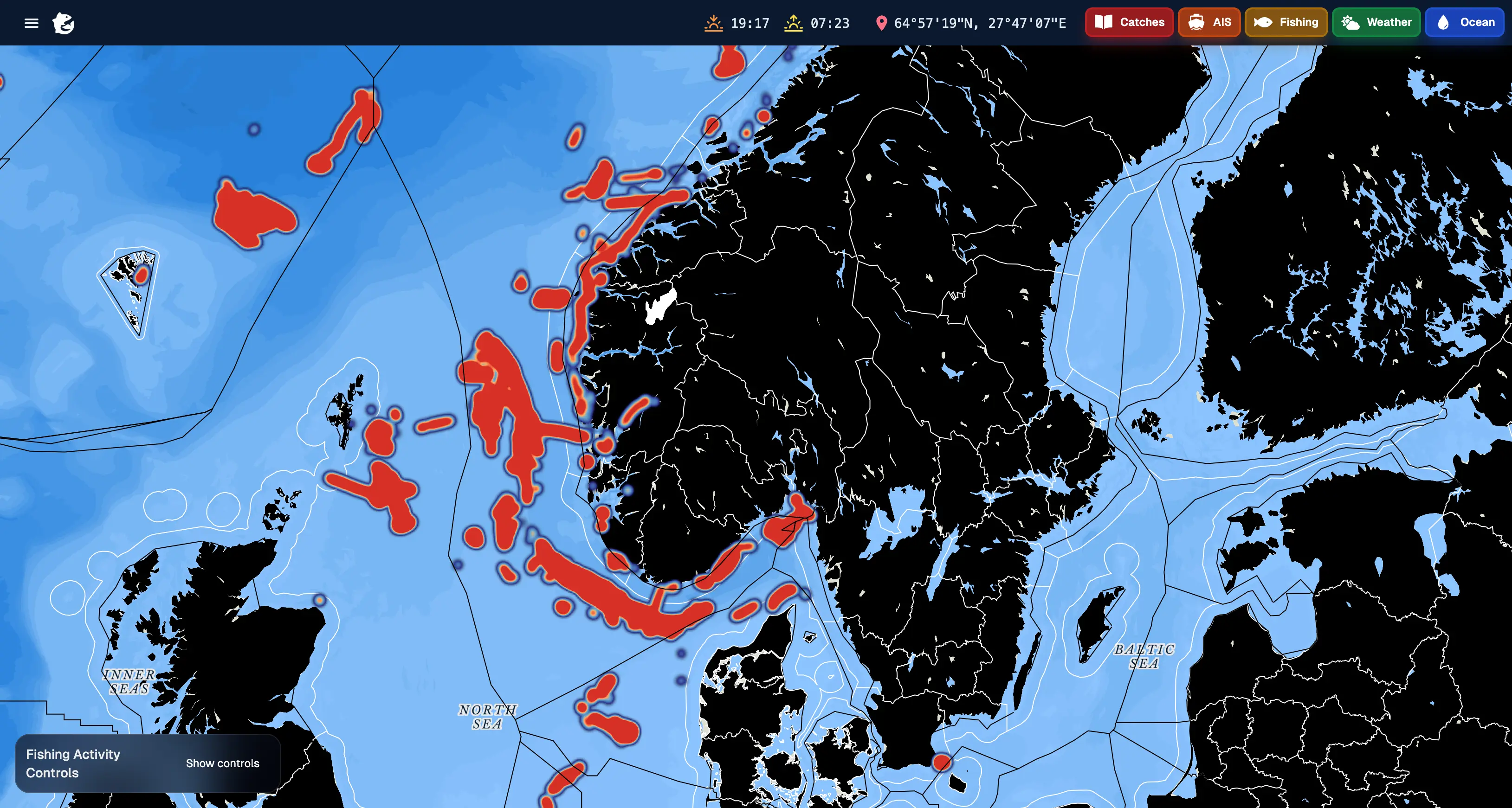Click the 19:17 sunset time

750,23
